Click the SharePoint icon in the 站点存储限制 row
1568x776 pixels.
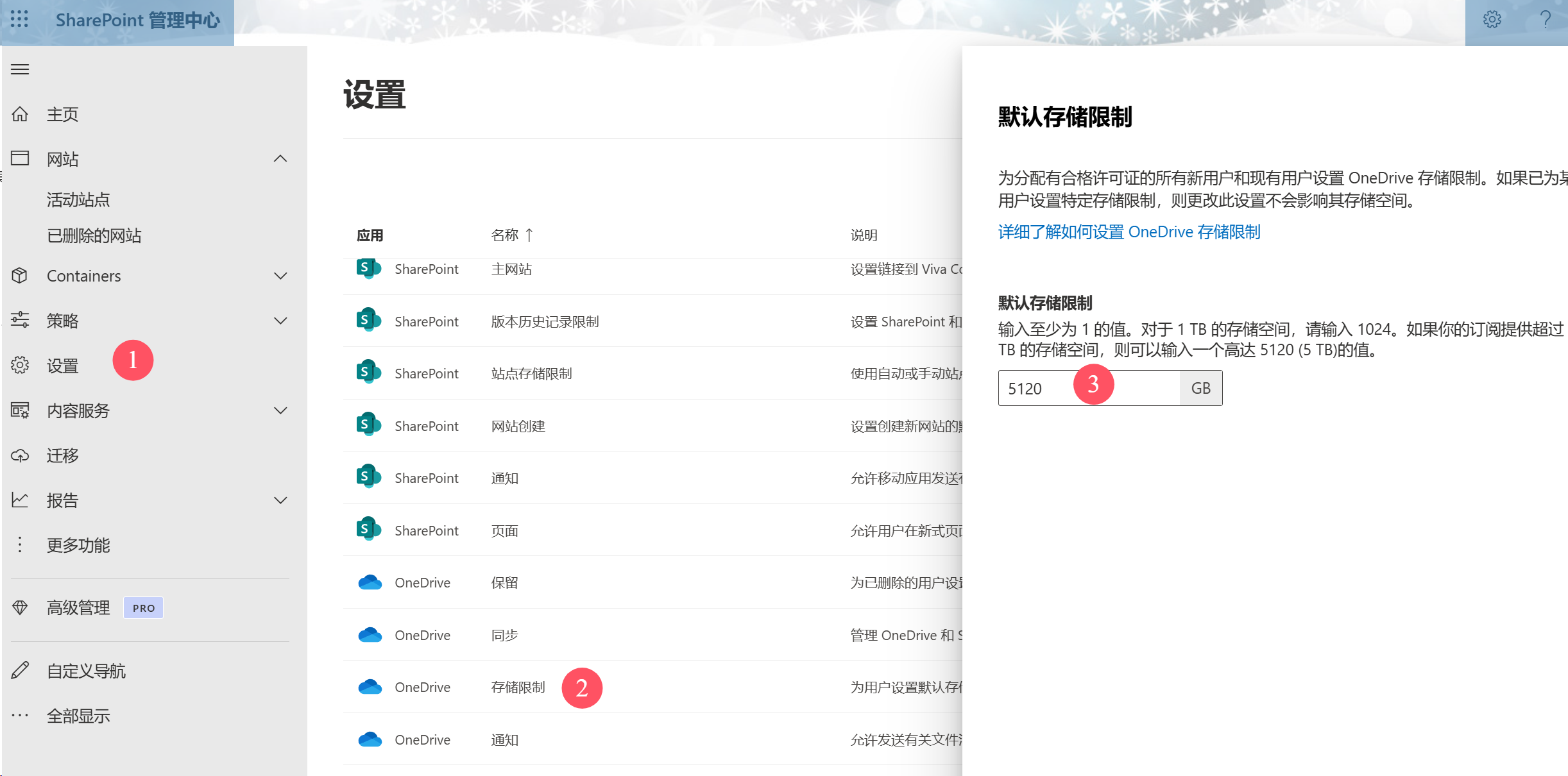click(x=369, y=373)
